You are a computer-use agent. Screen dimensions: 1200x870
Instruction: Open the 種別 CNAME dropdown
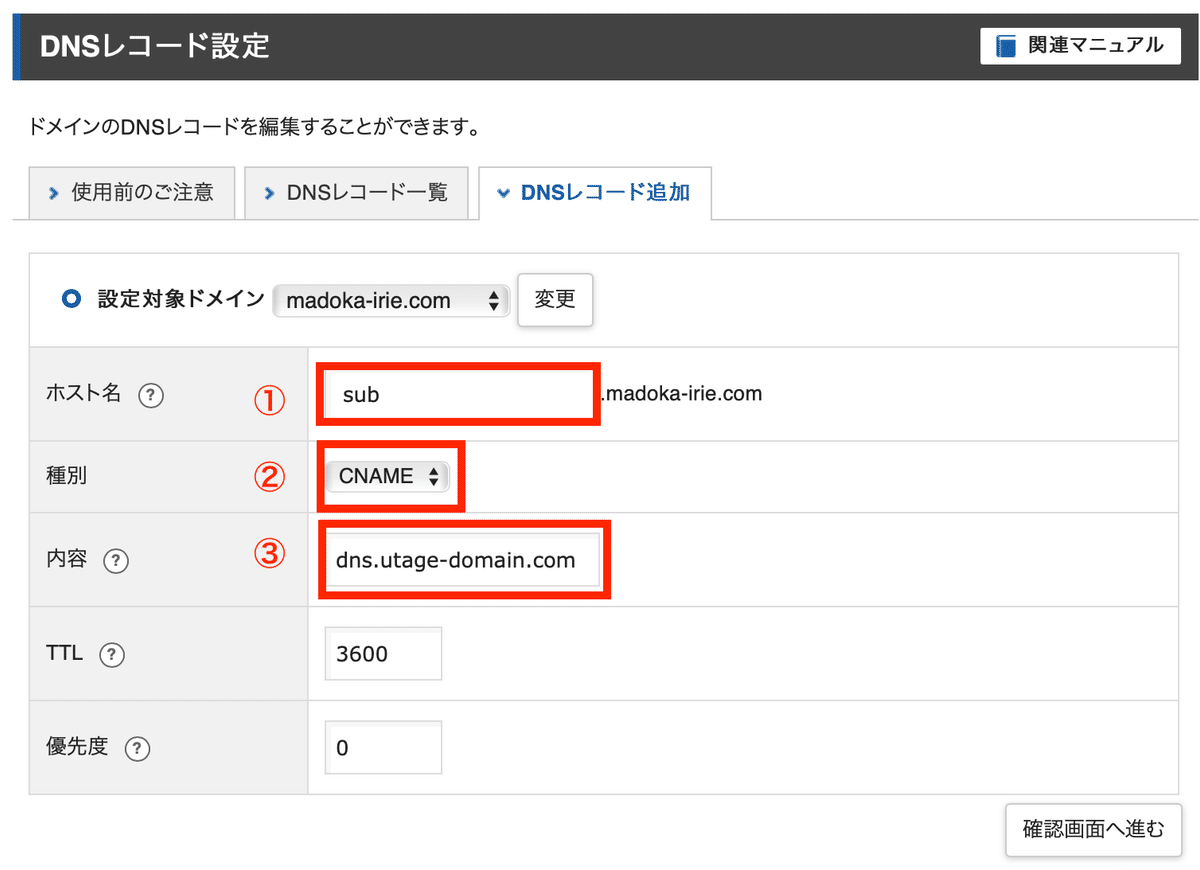point(389,477)
